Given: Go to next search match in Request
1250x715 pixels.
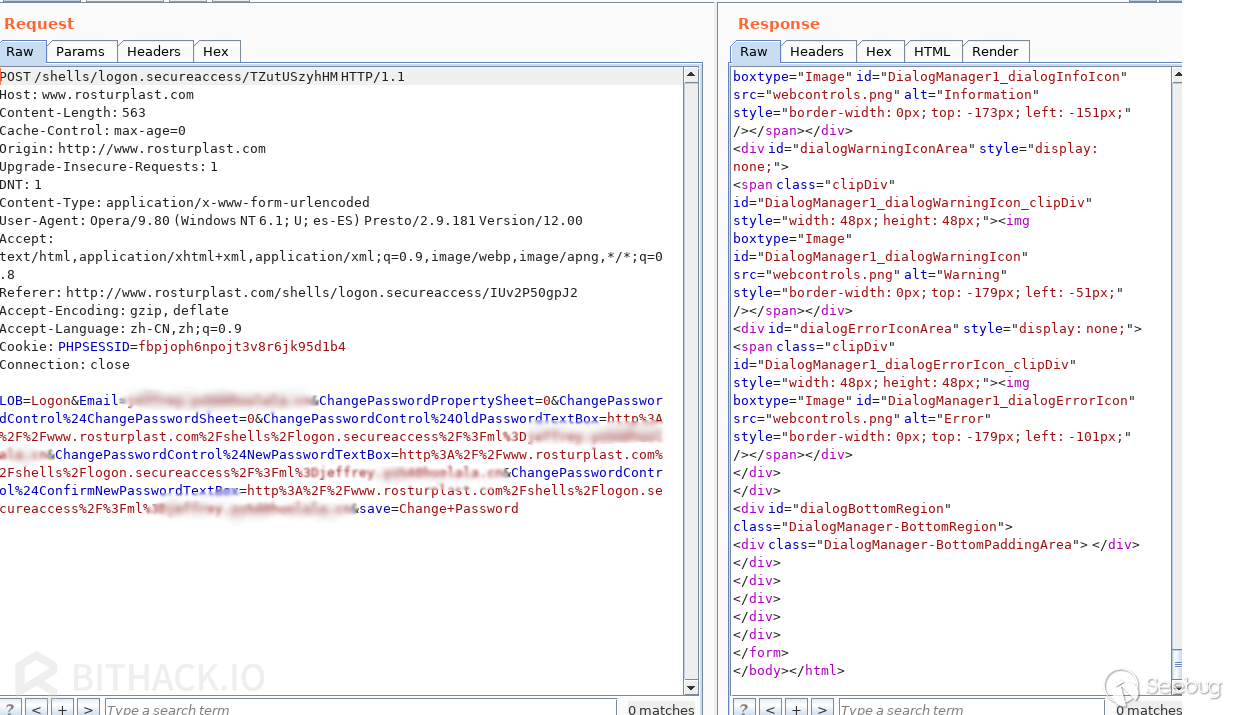Looking at the screenshot, I should click(x=88, y=708).
